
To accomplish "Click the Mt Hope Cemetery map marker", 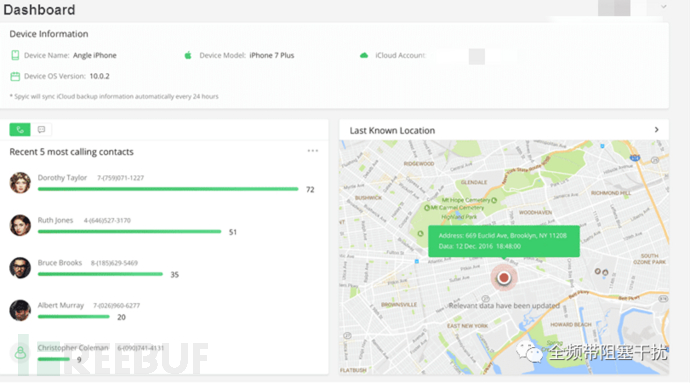I will (x=494, y=200).
